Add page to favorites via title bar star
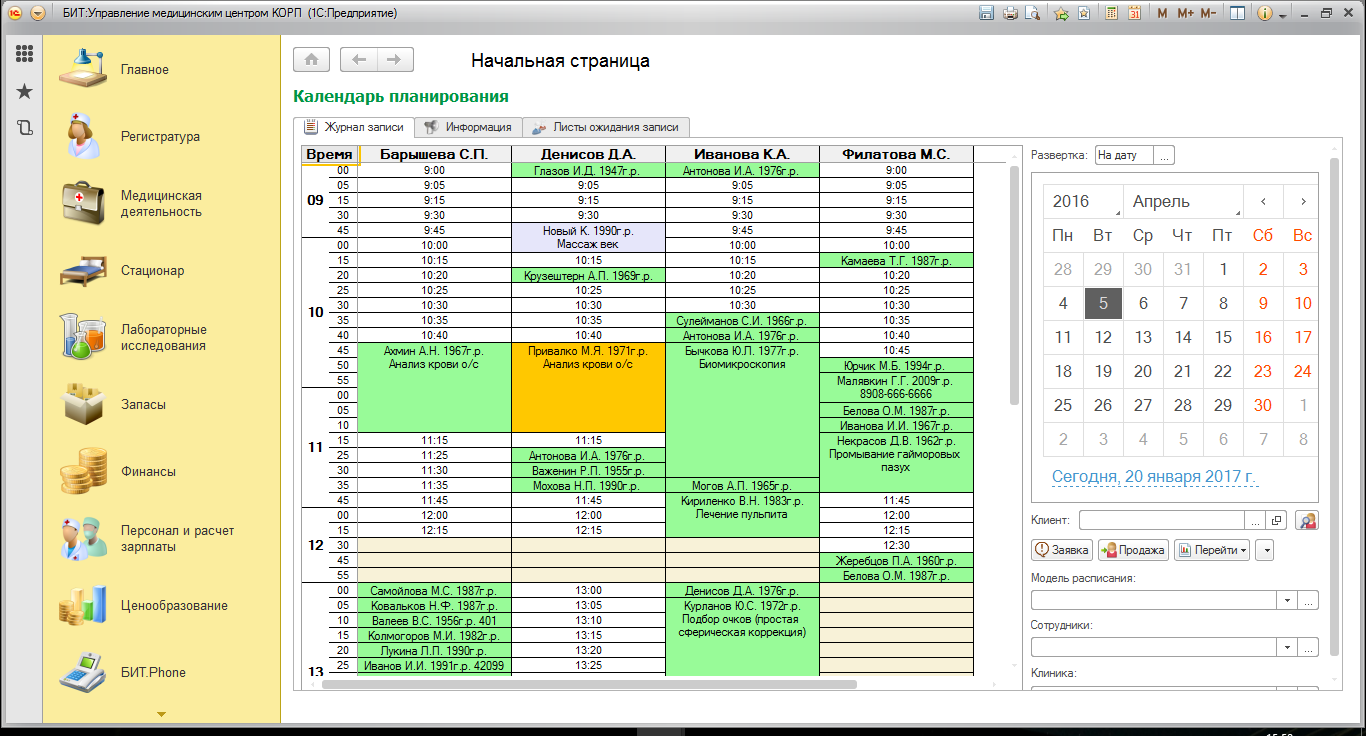The height and width of the screenshot is (736, 1366). point(1061,13)
